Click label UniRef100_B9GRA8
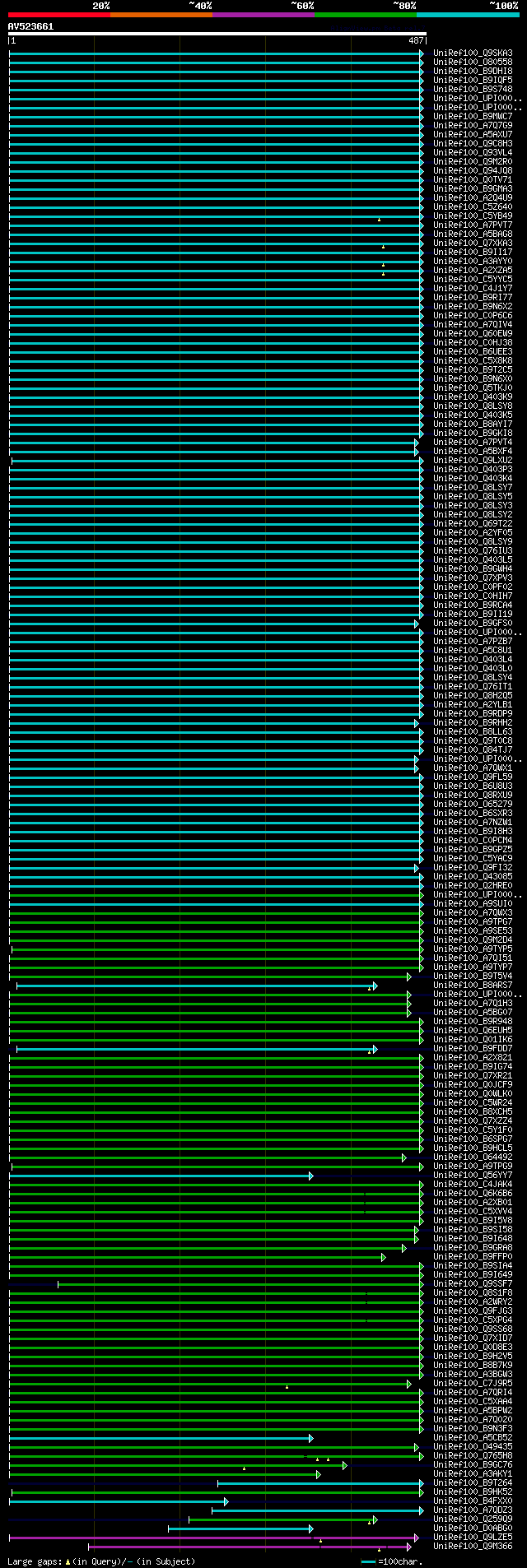 (473, 1247)
